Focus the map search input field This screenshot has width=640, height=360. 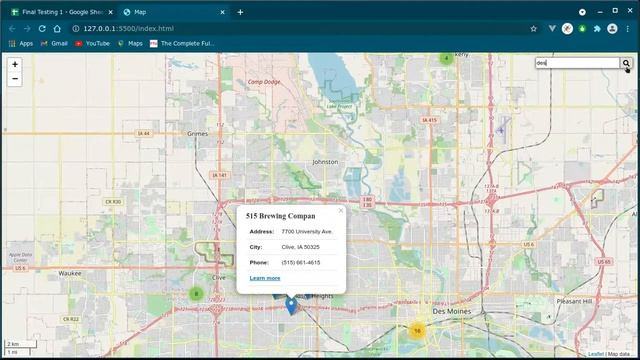(x=578, y=63)
